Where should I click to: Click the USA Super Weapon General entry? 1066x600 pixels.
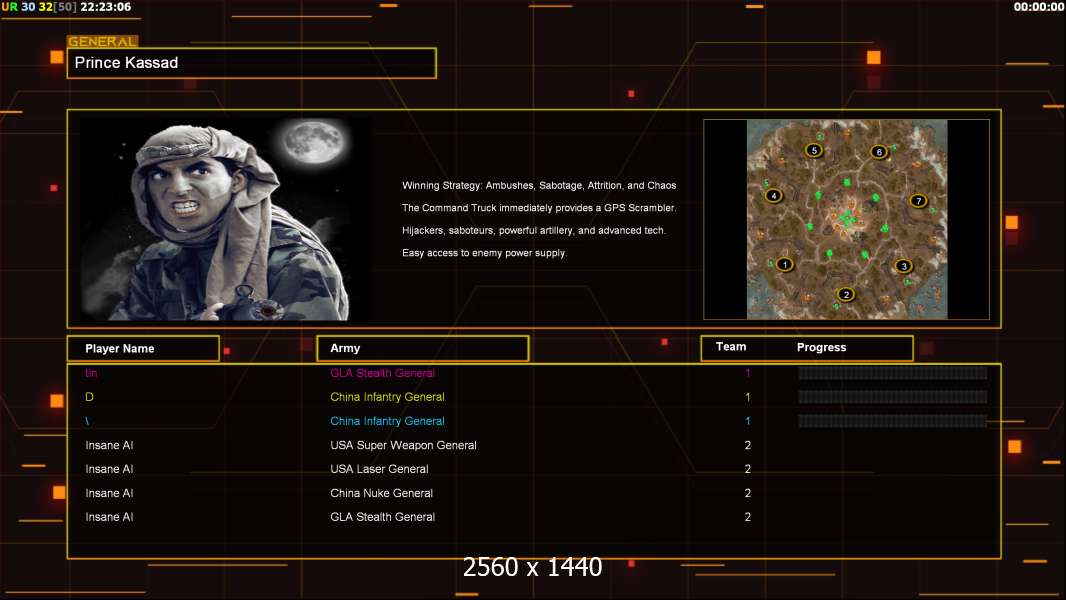pos(403,445)
